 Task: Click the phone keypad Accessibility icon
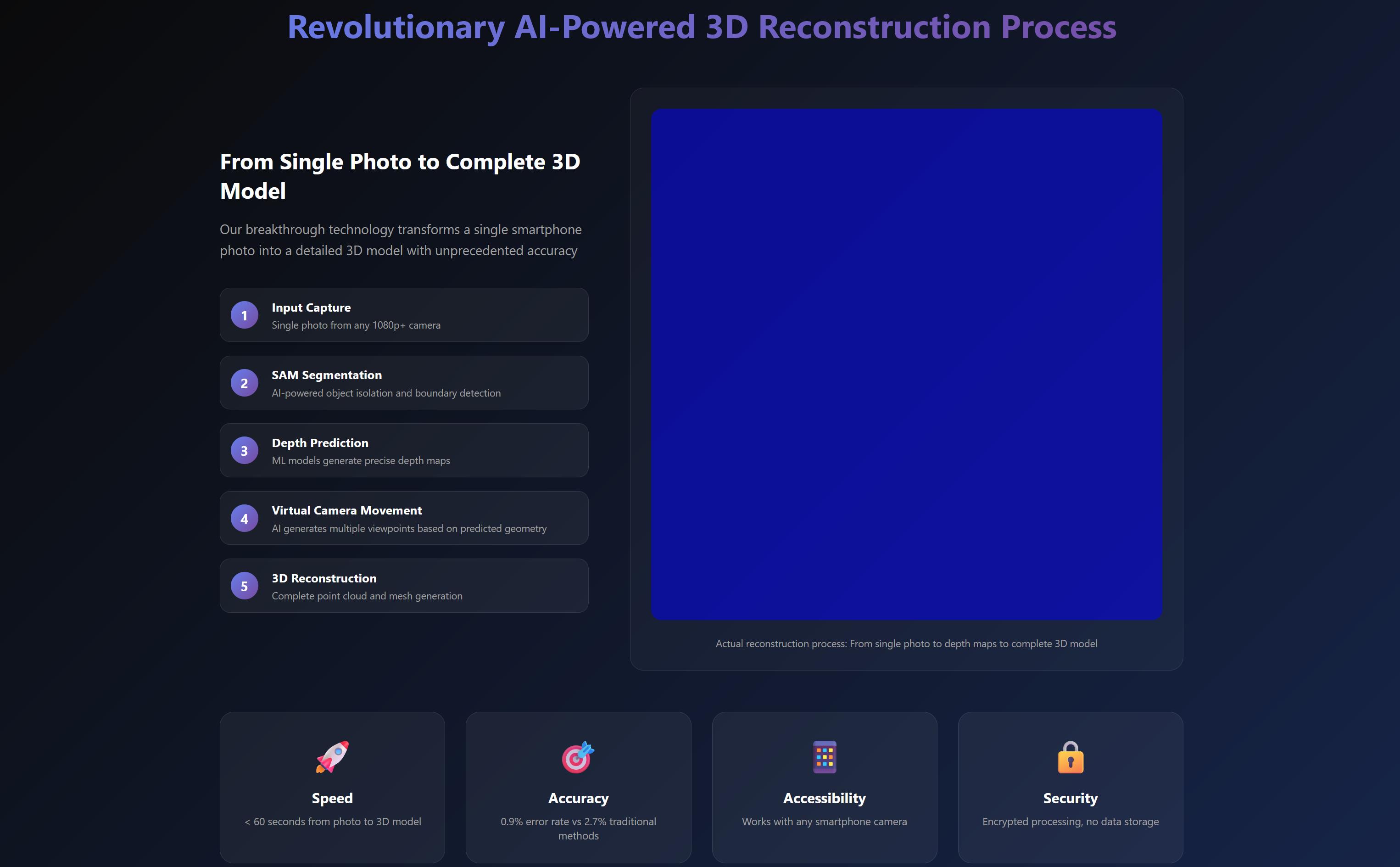(x=825, y=757)
